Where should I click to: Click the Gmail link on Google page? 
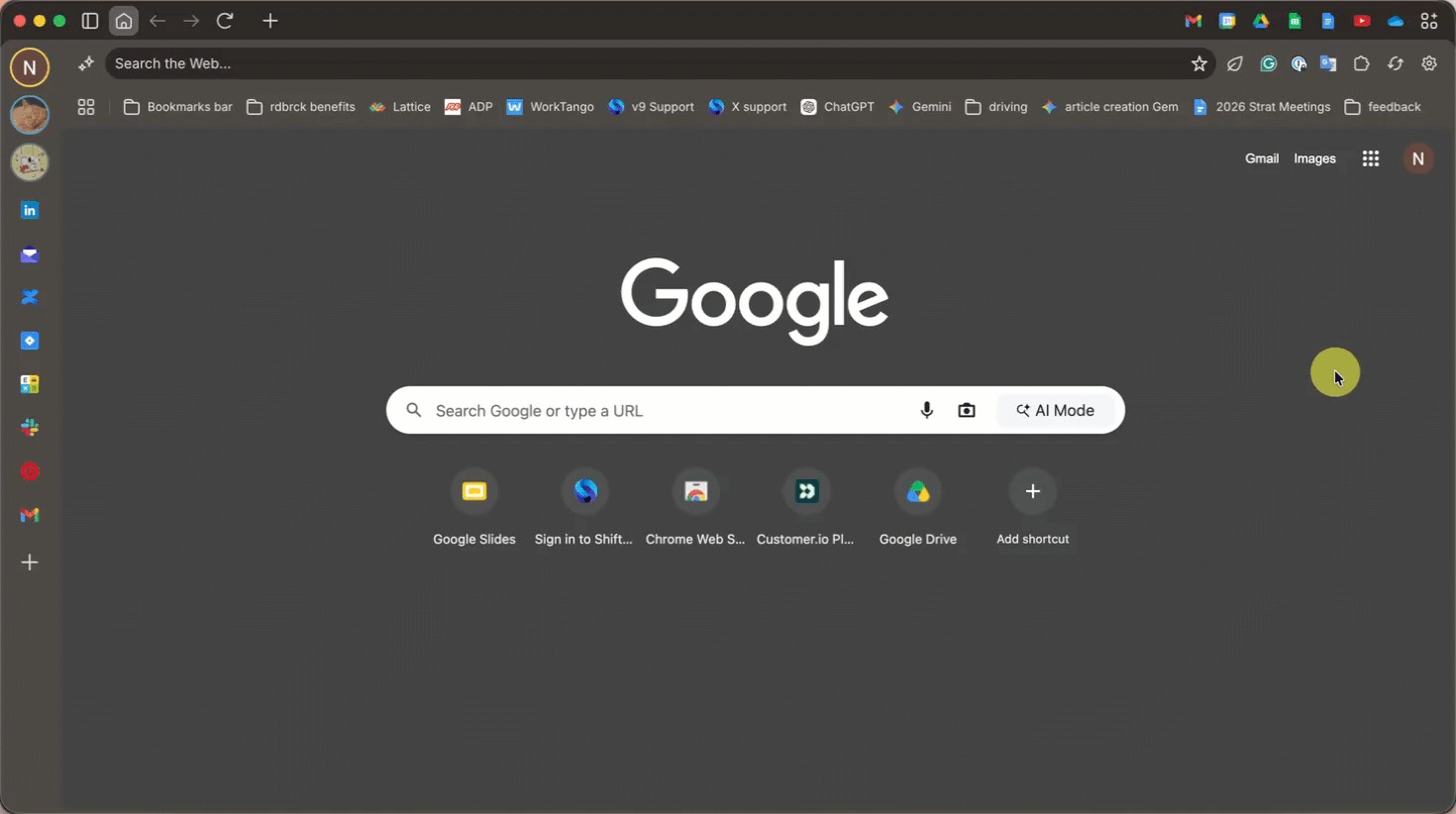(x=1262, y=158)
